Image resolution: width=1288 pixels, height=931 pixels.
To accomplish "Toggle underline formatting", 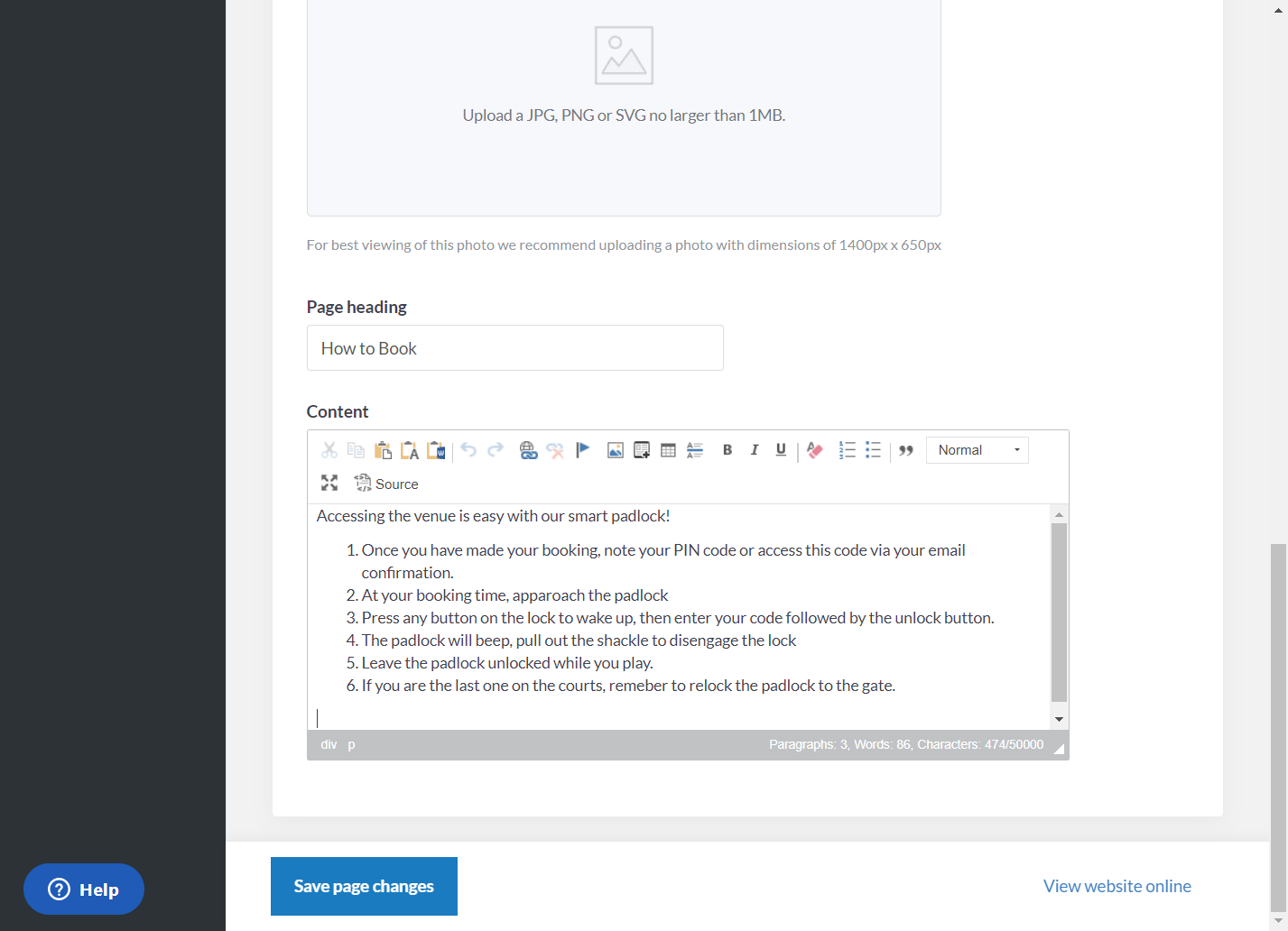I will click(781, 449).
